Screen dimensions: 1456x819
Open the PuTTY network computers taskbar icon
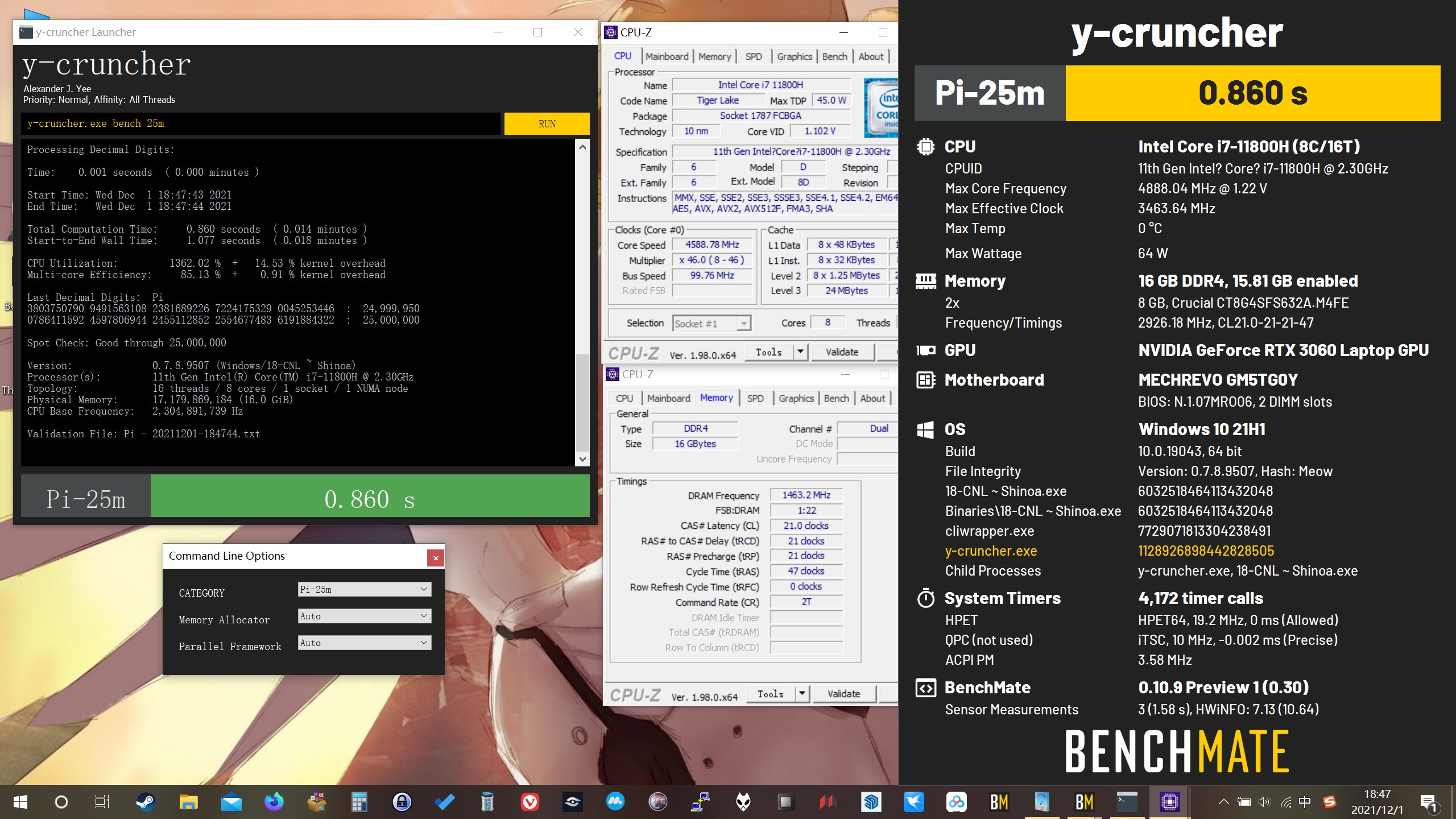pyautogui.click(x=701, y=802)
